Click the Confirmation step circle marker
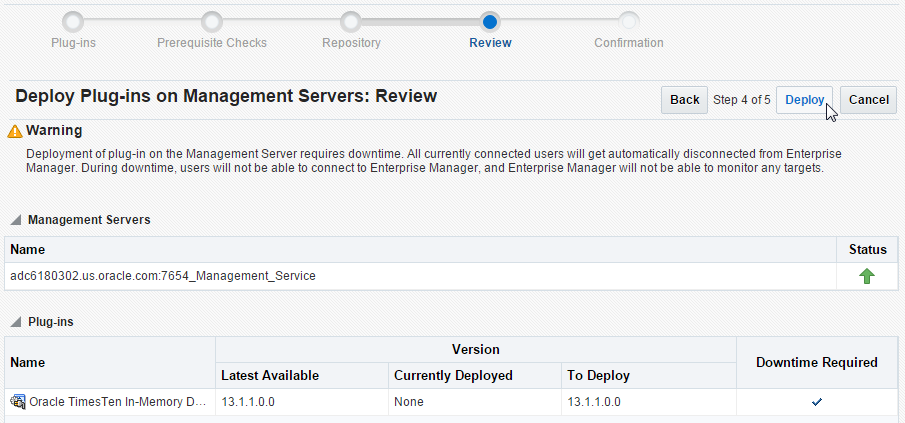This screenshot has width=905, height=423. tap(629, 22)
